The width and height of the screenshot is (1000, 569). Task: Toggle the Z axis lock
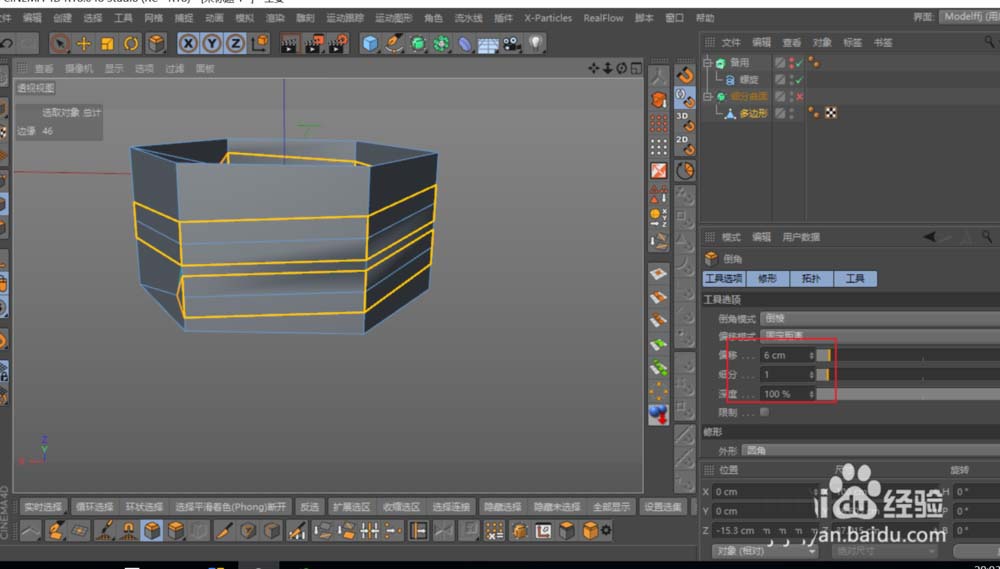click(x=236, y=43)
